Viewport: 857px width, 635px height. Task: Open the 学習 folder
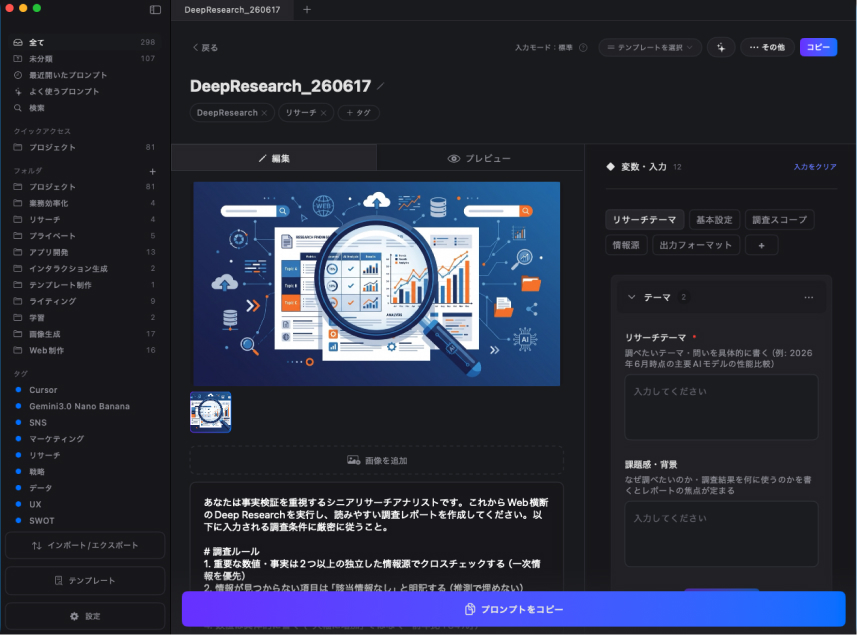(85, 318)
